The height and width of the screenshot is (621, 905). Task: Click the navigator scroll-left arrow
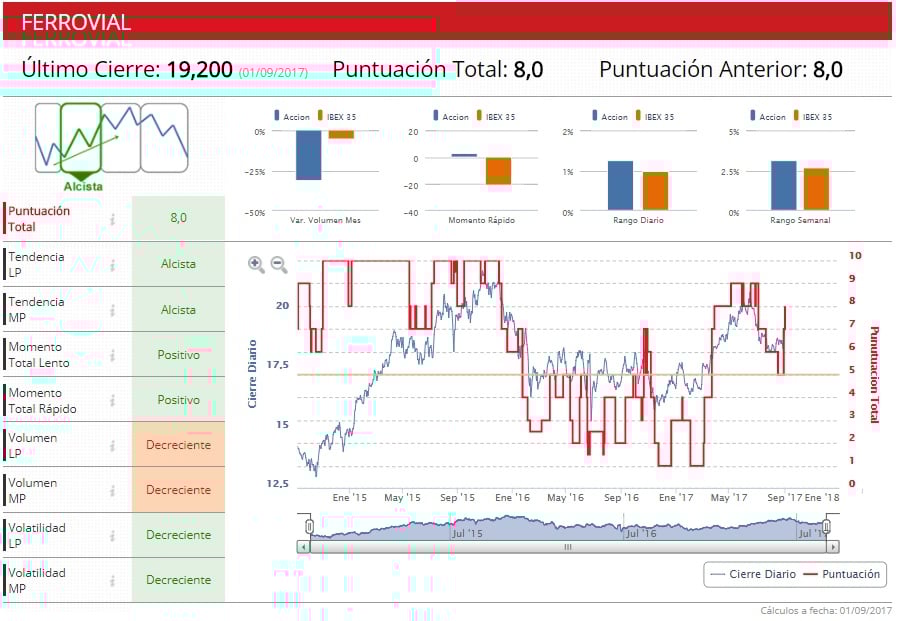coord(304,547)
